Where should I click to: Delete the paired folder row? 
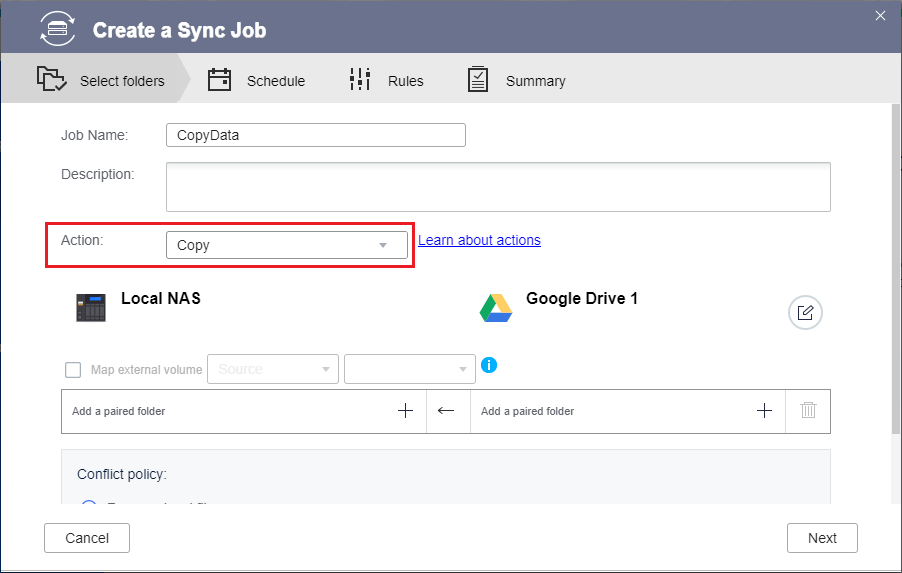click(808, 410)
